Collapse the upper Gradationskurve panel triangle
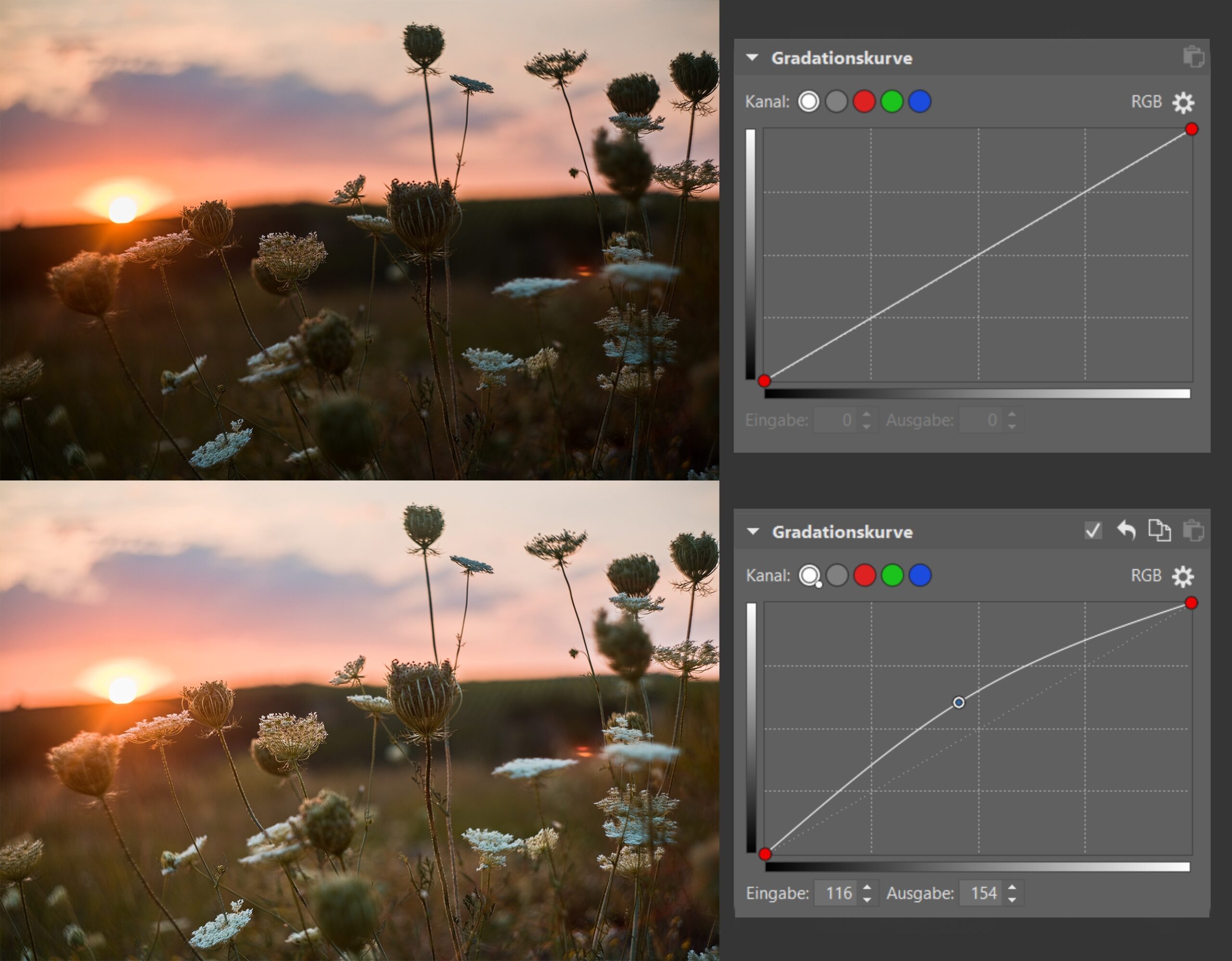Screen dimensions: 1232x961 coord(752,58)
